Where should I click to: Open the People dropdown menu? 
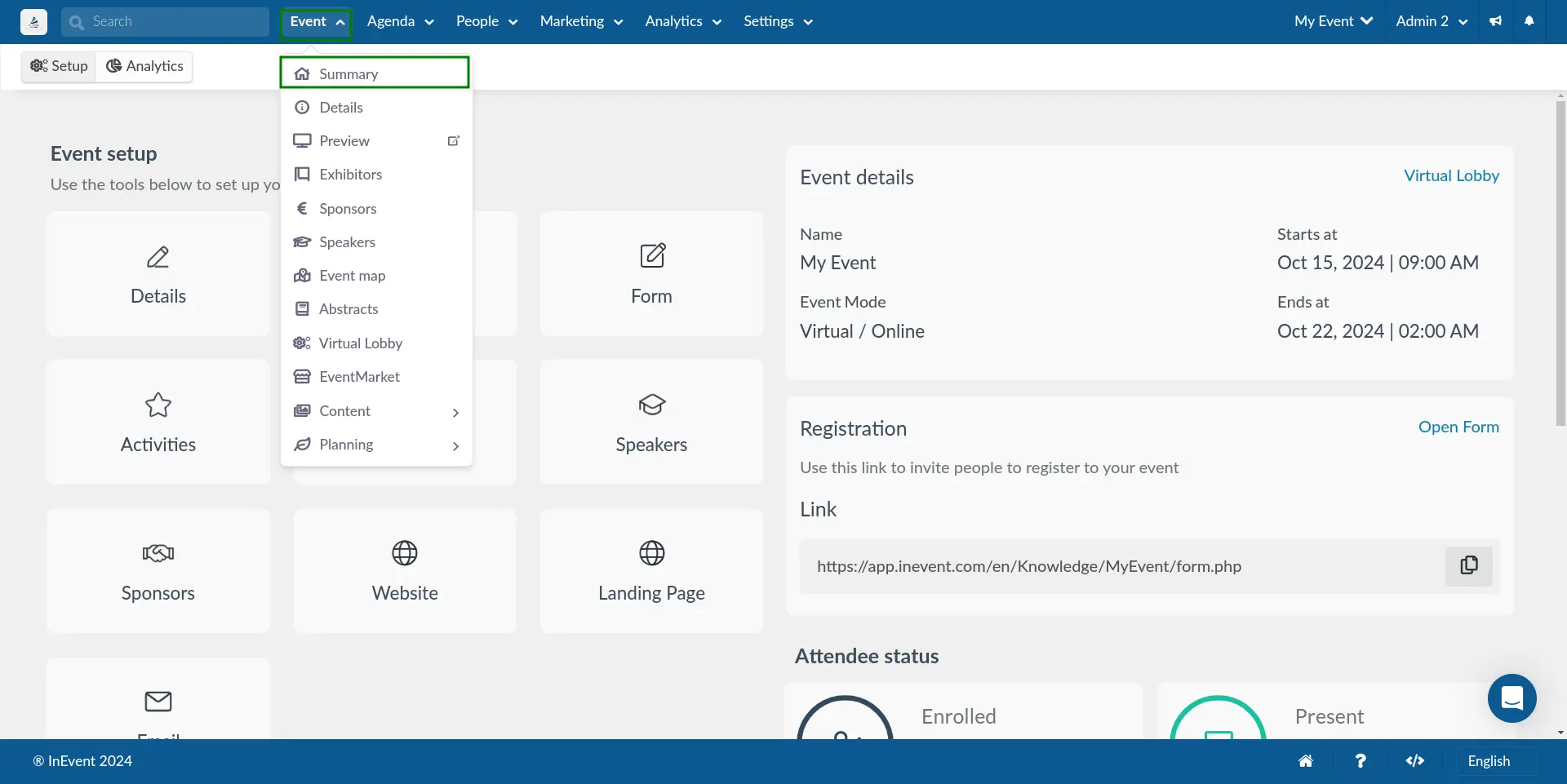[486, 22]
